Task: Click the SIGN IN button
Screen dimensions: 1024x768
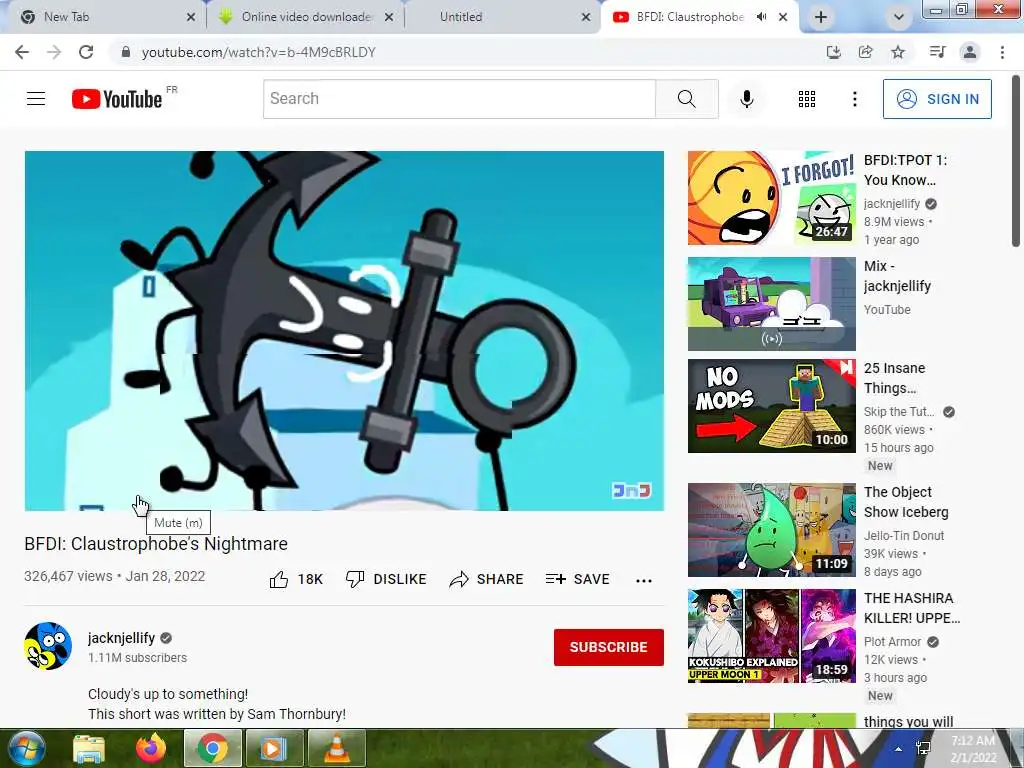Action: point(937,99)
